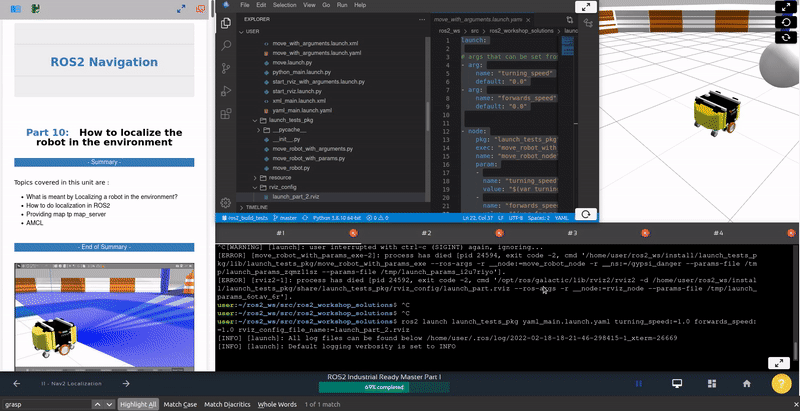Select launch_part_2.rviz file
This screenshot has height=411, width=800.
[296, 196]
